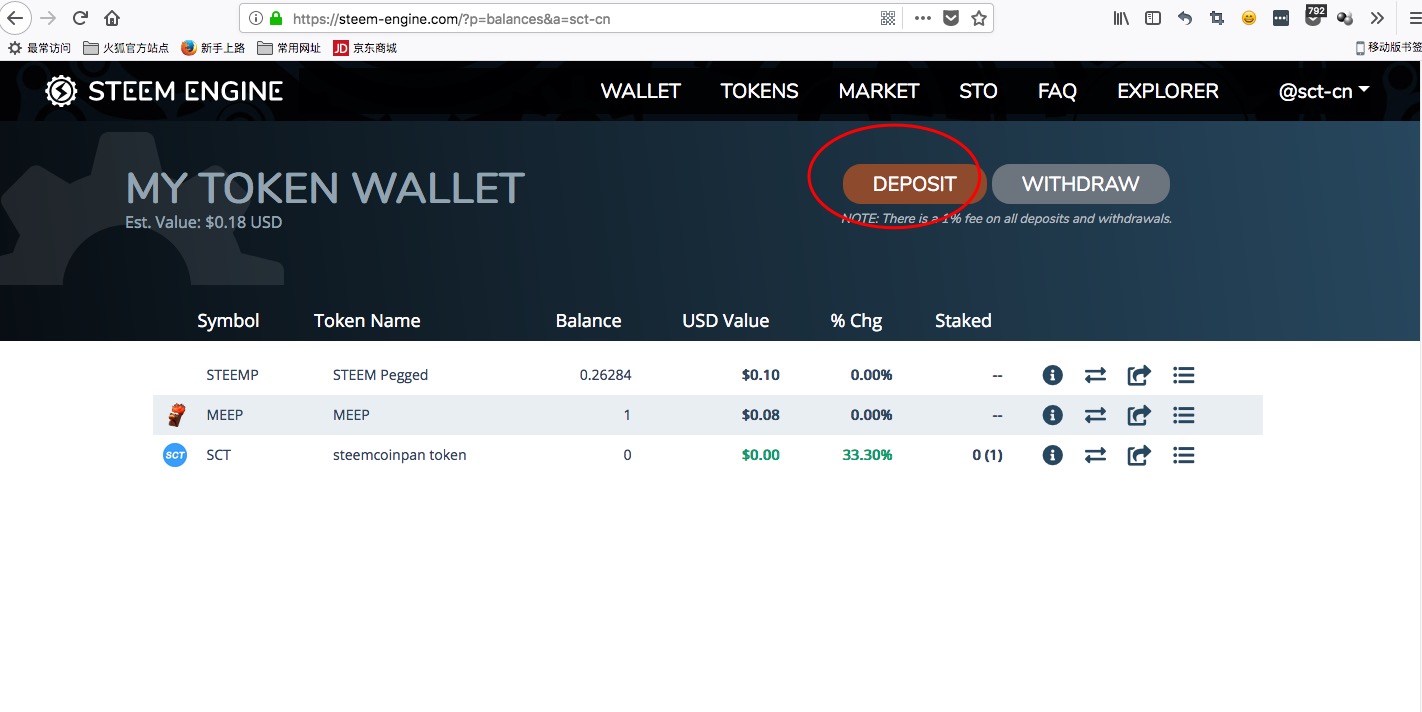Click the Symbol column header
The image size is (1422, 712).
(x=228, y=321)
